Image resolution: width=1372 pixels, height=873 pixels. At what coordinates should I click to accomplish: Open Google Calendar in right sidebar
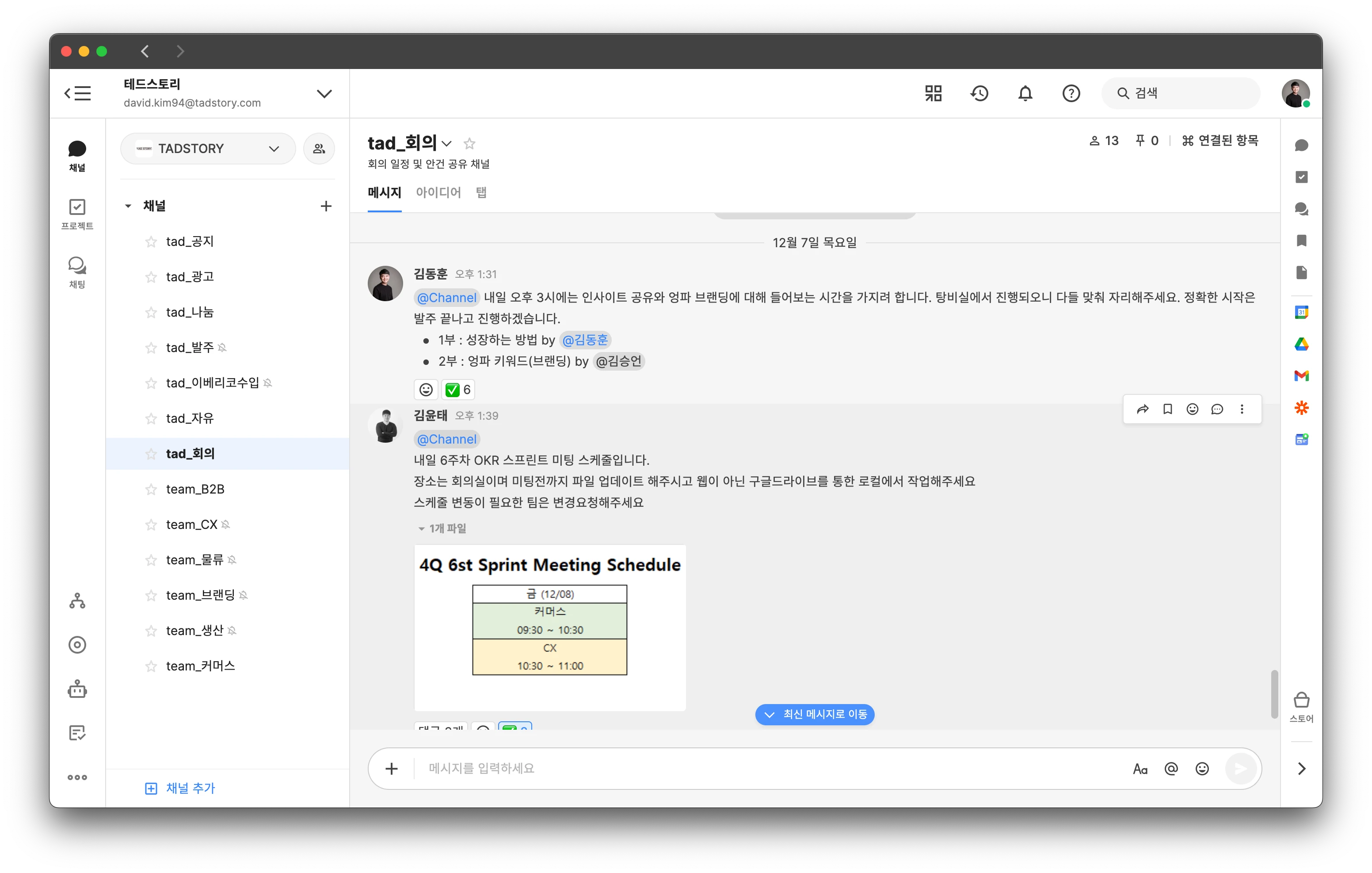[x=1301, y=312]
